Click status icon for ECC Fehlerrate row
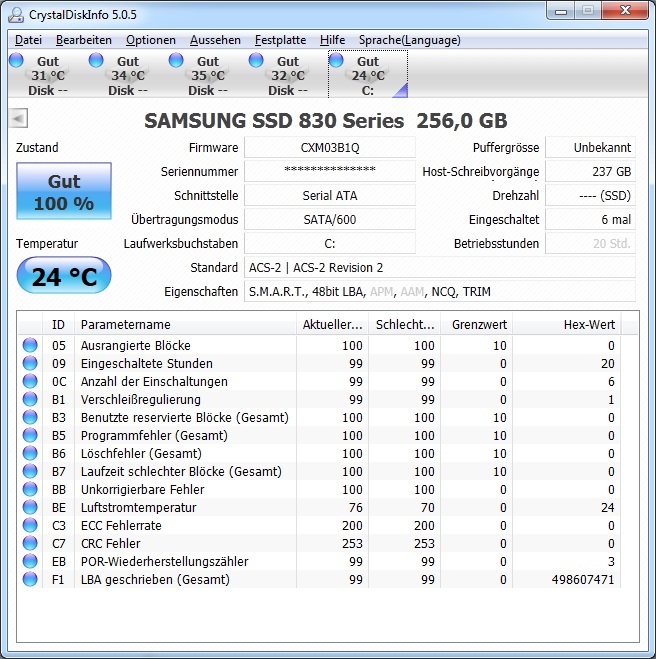Image resolution: width=656 pixels, height=659 pixels. (30, 525)
